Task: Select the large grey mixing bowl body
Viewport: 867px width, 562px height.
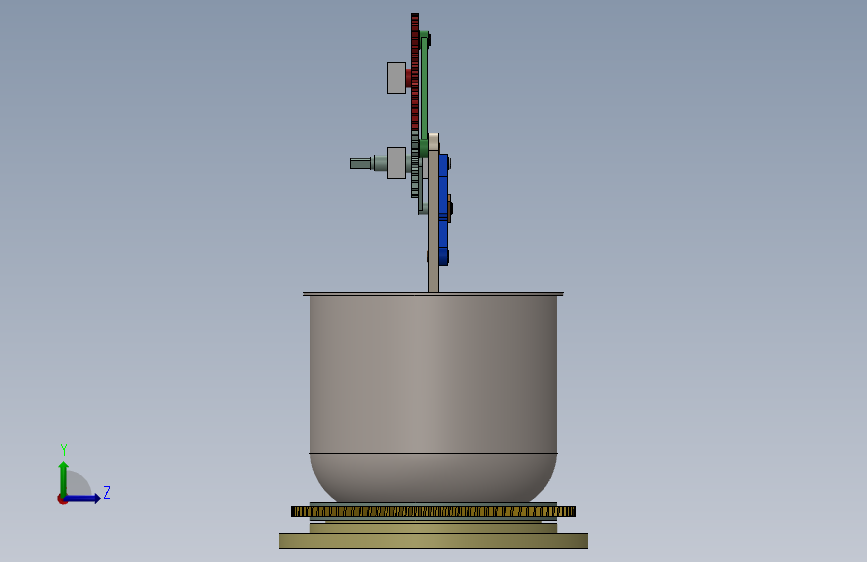Action: point(433,398)
